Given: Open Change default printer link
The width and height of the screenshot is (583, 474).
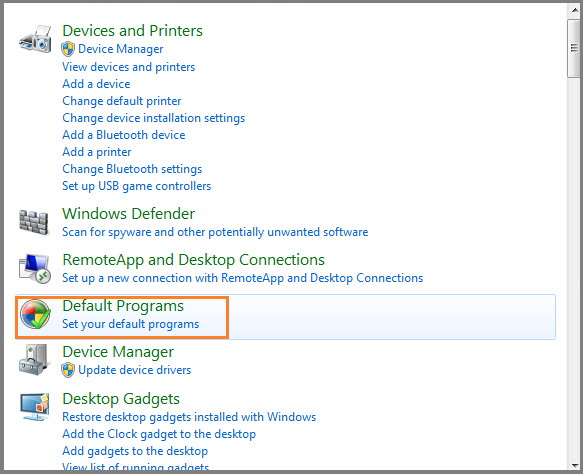Looking at the screenshot, I should 122,101.
